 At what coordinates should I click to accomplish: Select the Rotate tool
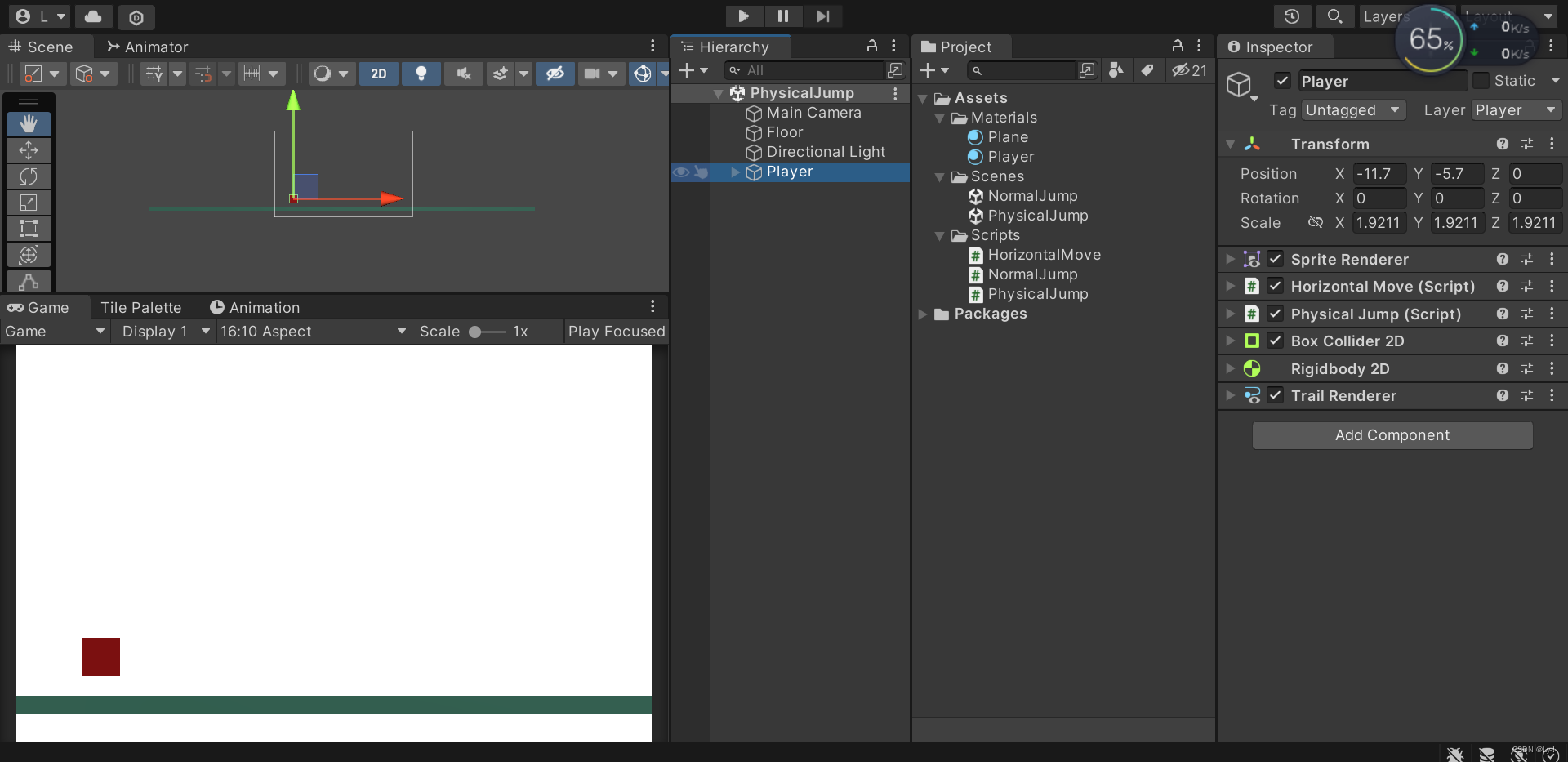[29, 176]
